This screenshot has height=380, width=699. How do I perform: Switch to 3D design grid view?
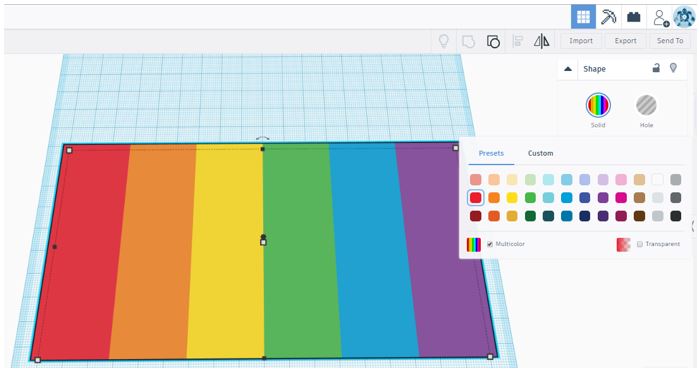click(x=583, y=17)
